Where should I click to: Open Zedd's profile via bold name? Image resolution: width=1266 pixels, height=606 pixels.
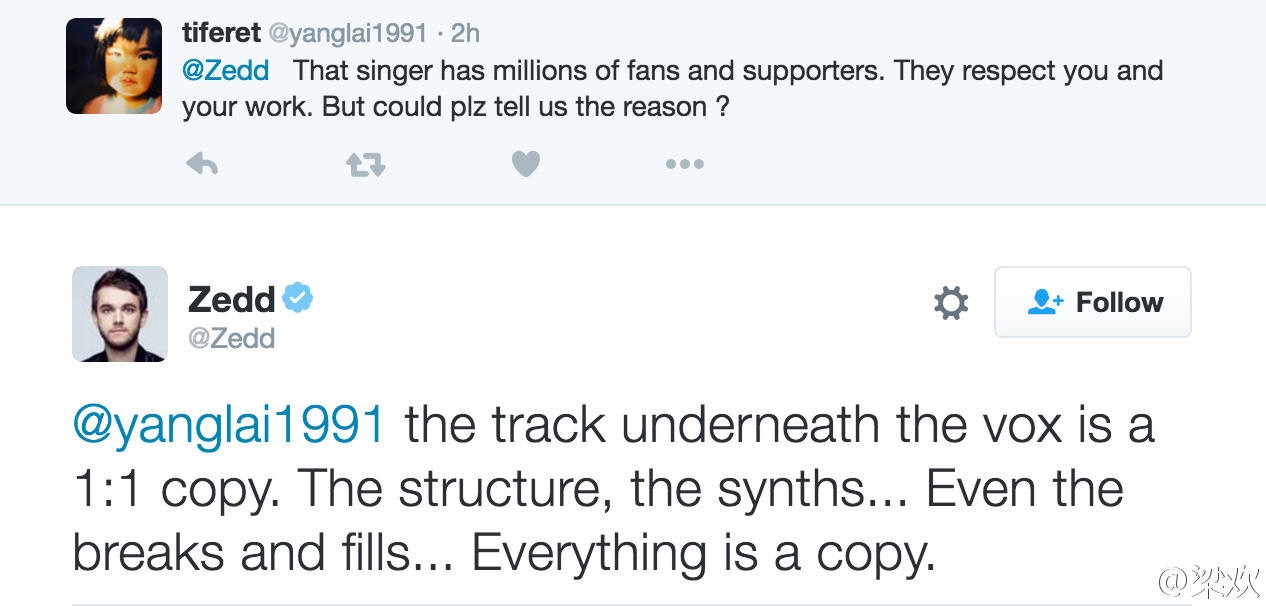(231, 298)
